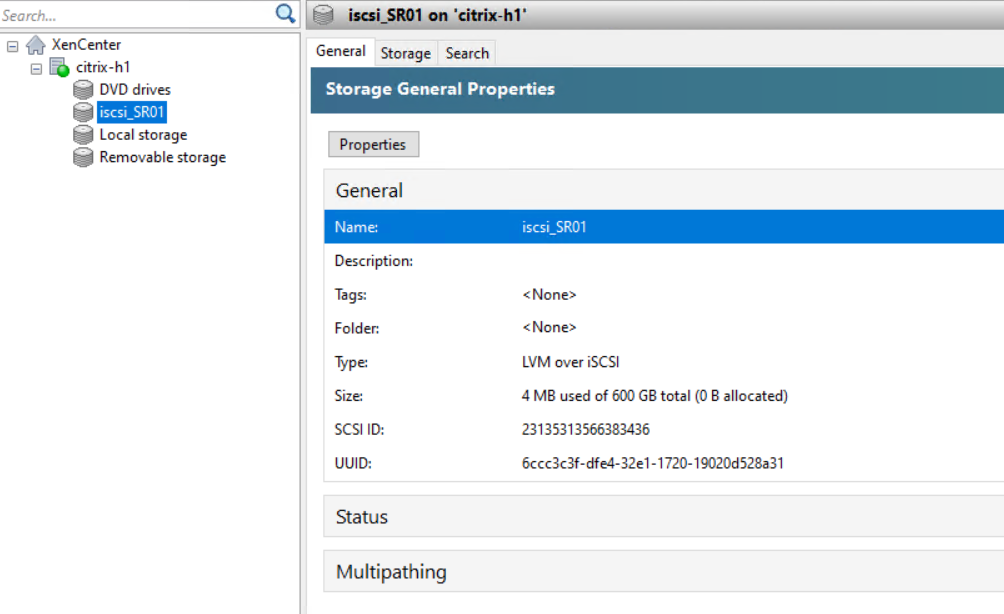Select the XenCenter root label
Viewport: 1004px width, 614px height.
point(86,45)
